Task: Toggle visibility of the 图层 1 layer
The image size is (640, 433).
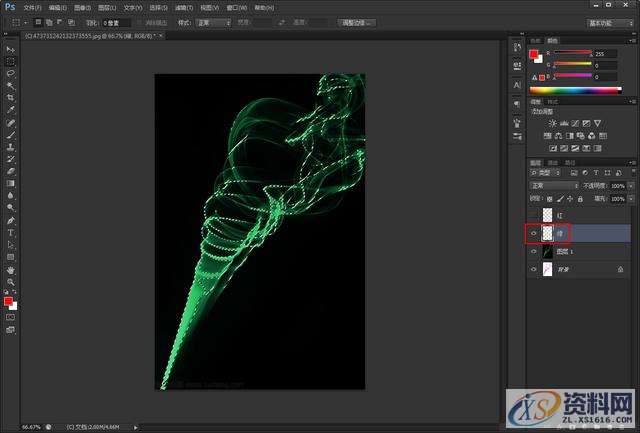Action: [x=534, y=251]
